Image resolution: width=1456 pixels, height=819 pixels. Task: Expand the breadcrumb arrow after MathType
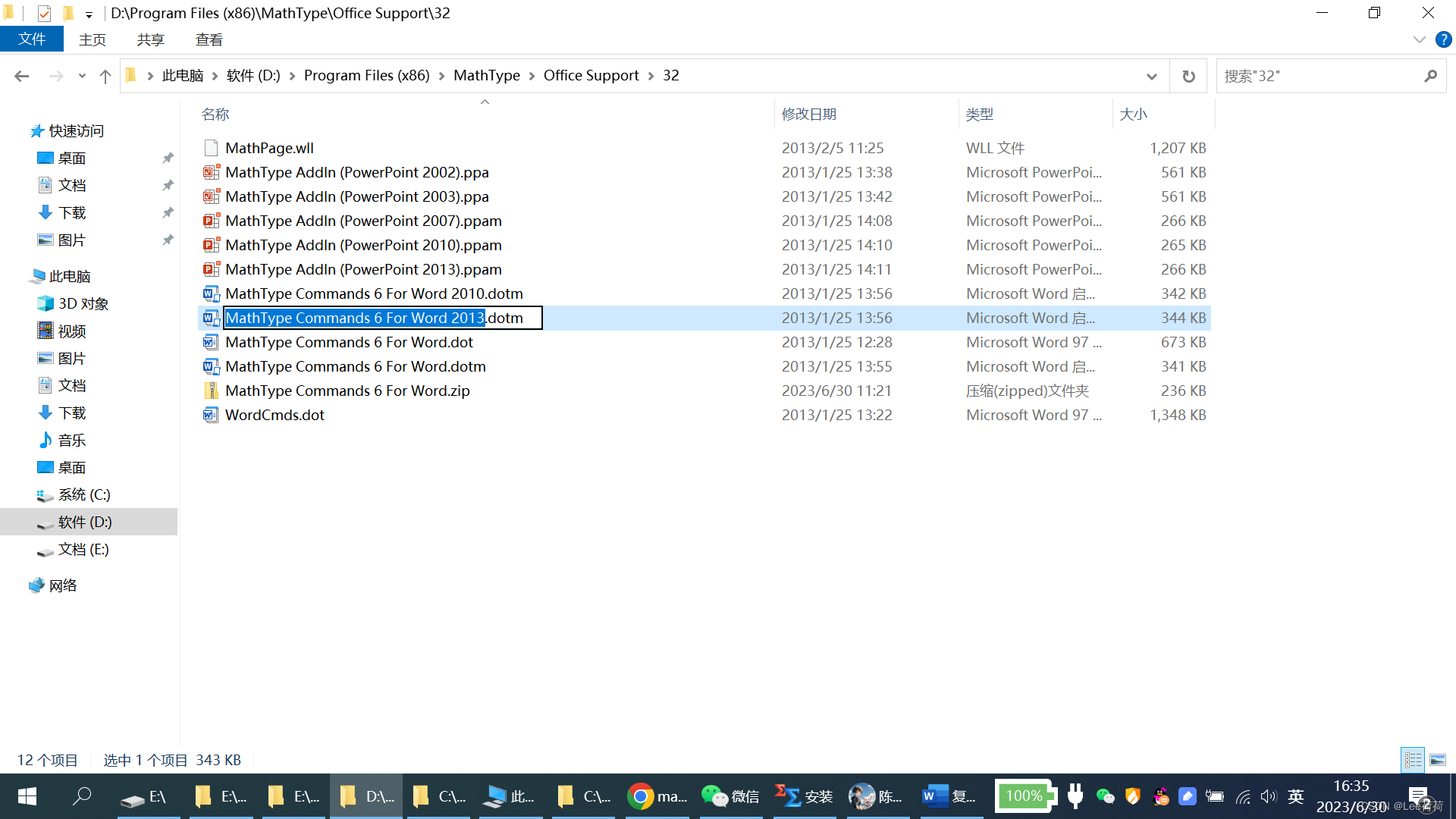coord(532,76)
